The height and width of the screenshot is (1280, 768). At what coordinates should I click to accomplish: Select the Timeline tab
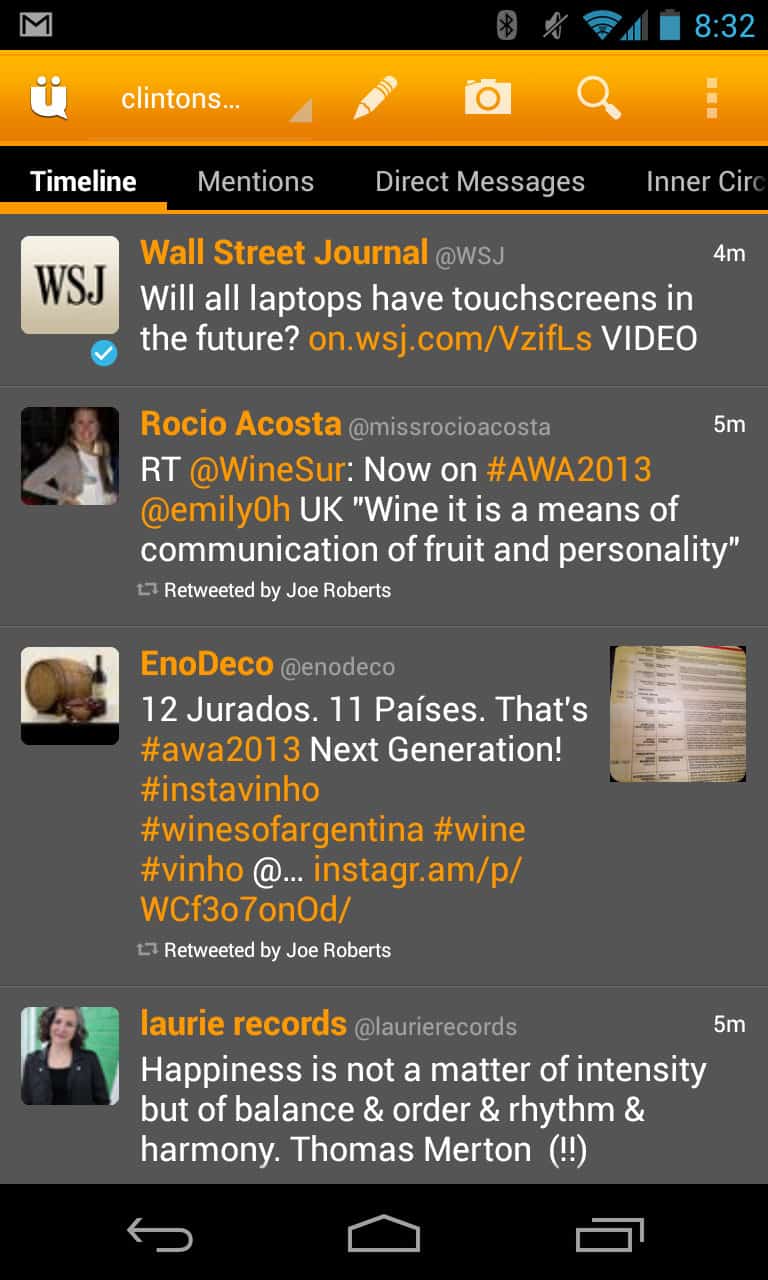[x=83, y=181]
